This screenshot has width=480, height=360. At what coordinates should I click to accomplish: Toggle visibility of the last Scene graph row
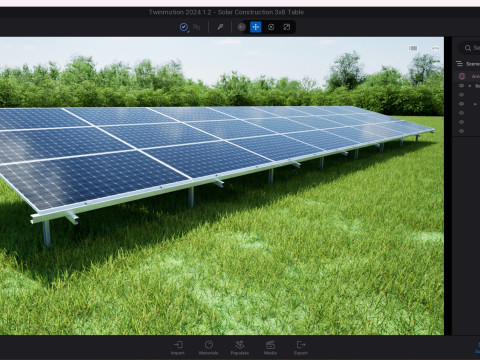[461, 131]
